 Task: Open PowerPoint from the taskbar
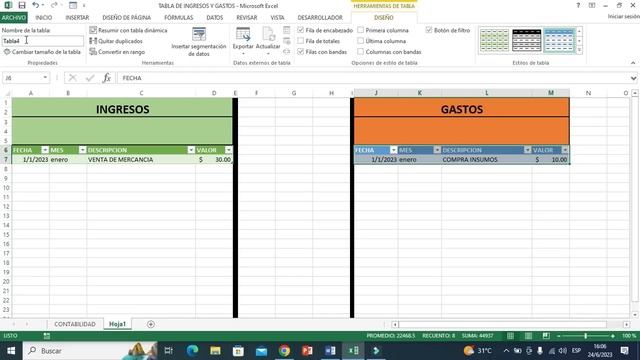pyautogui.click(x=307, y=351)
